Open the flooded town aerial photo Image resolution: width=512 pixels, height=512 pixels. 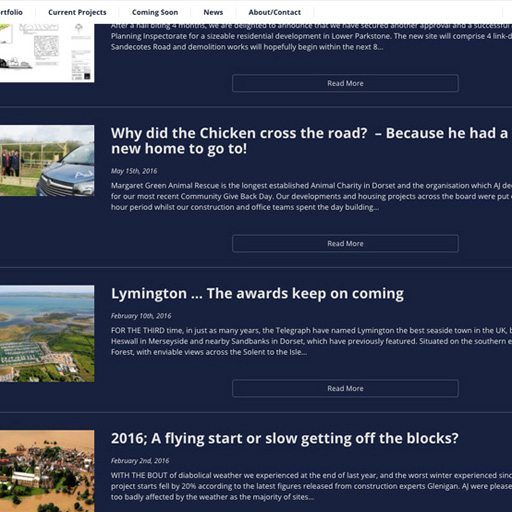47,471
